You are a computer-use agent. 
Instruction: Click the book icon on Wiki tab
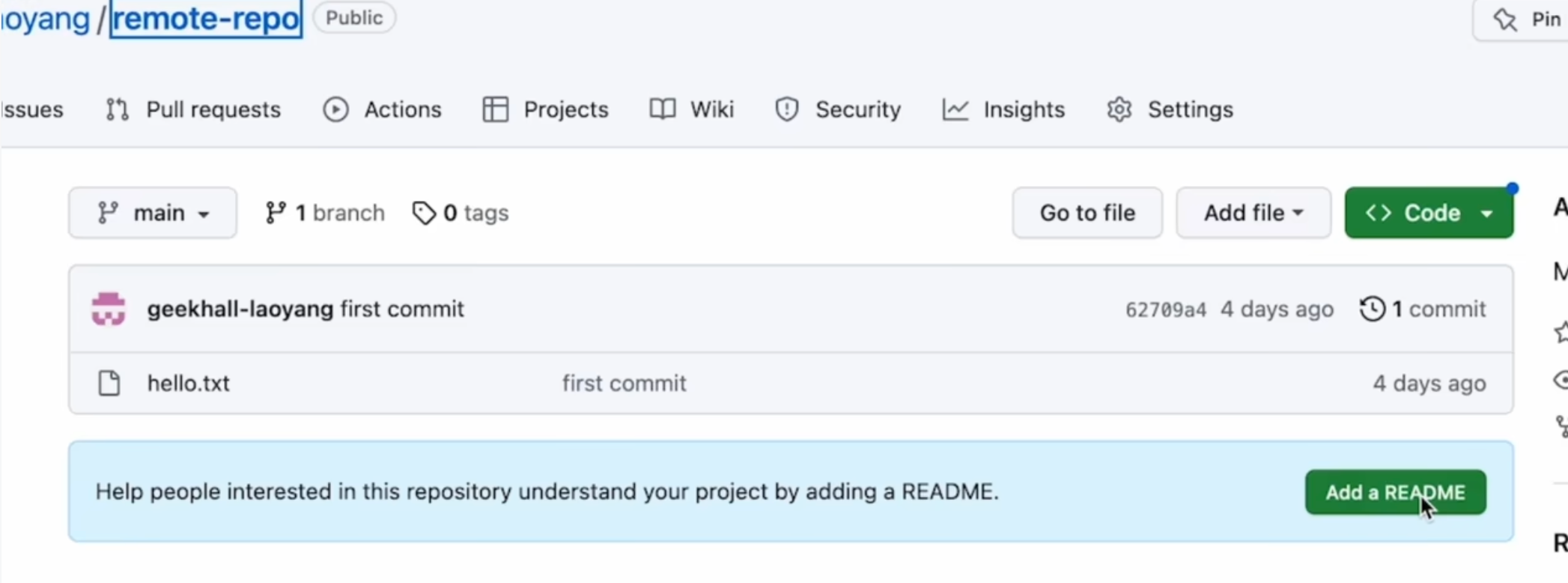(x=663, y=109)
